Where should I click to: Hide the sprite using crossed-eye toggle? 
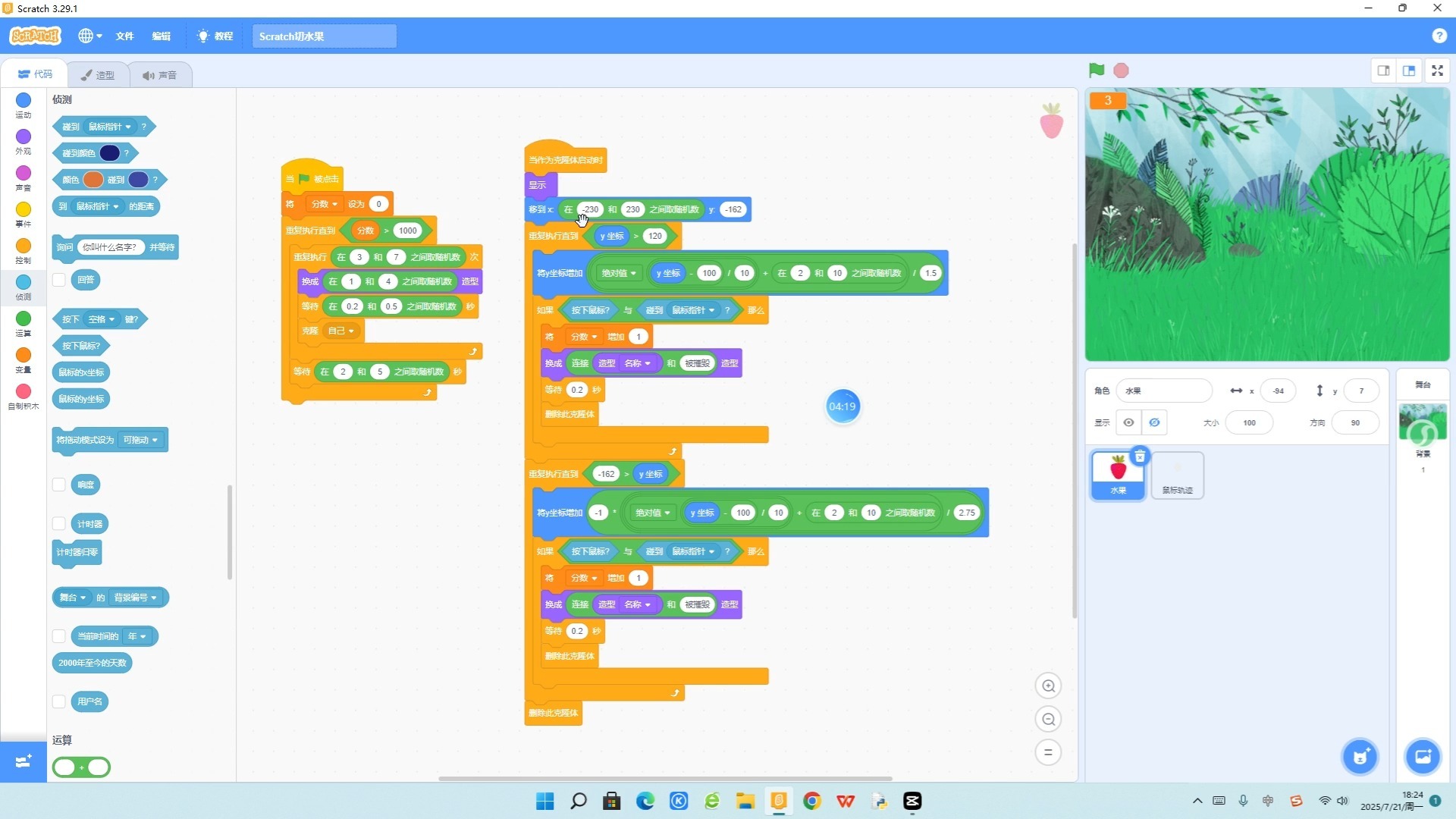point(1154,422)
